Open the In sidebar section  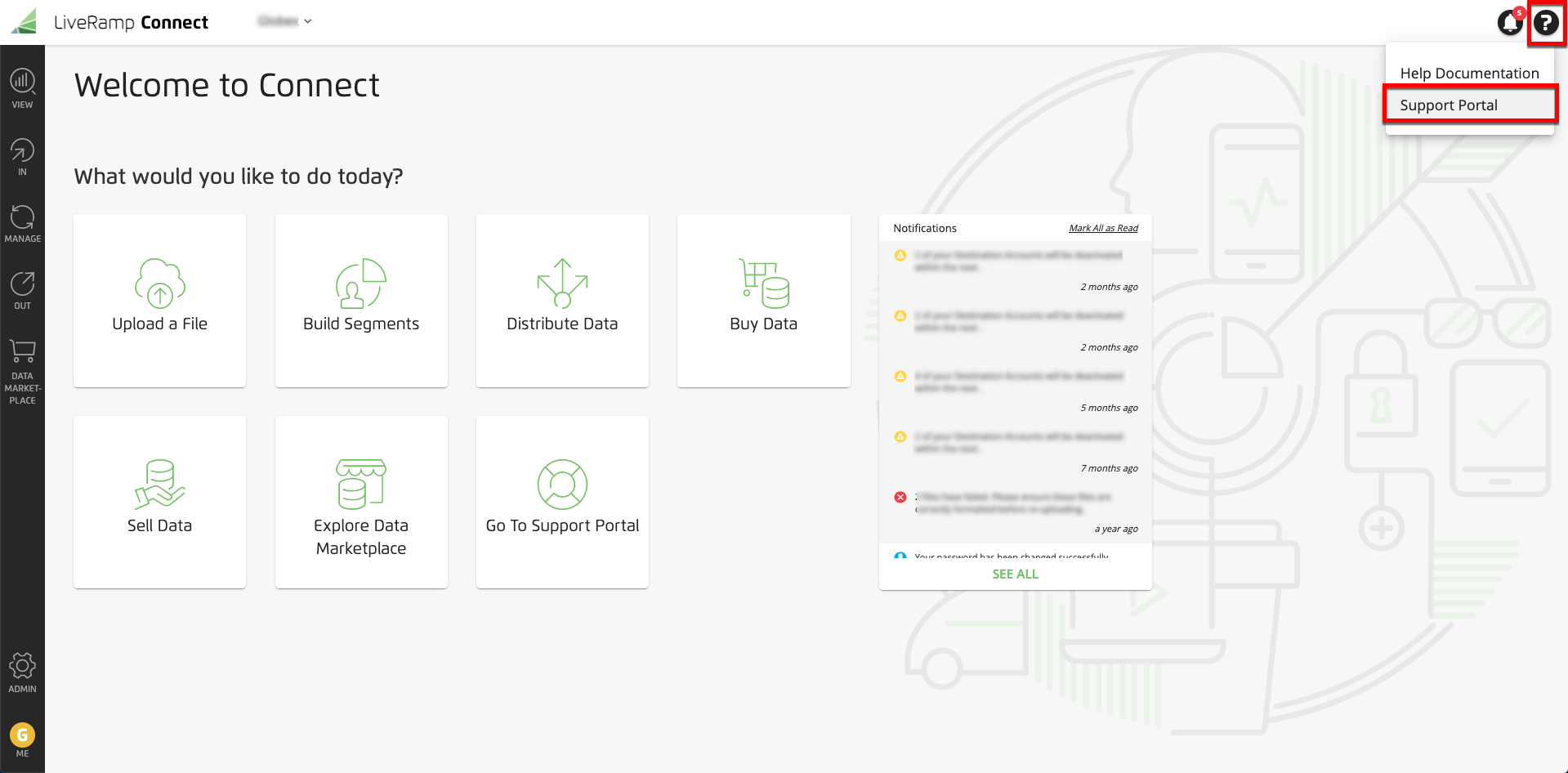[x=22, y=157]
